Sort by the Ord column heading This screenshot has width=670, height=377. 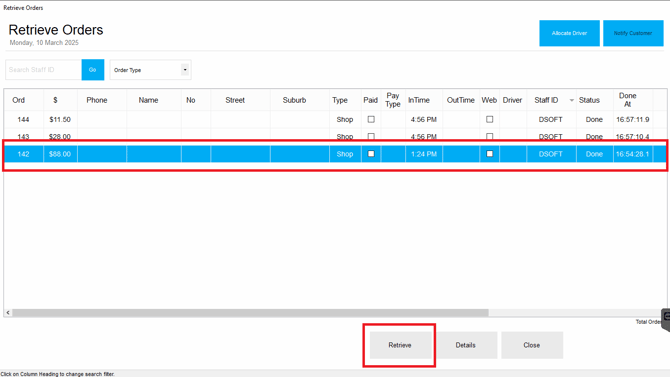pos(18,100)
